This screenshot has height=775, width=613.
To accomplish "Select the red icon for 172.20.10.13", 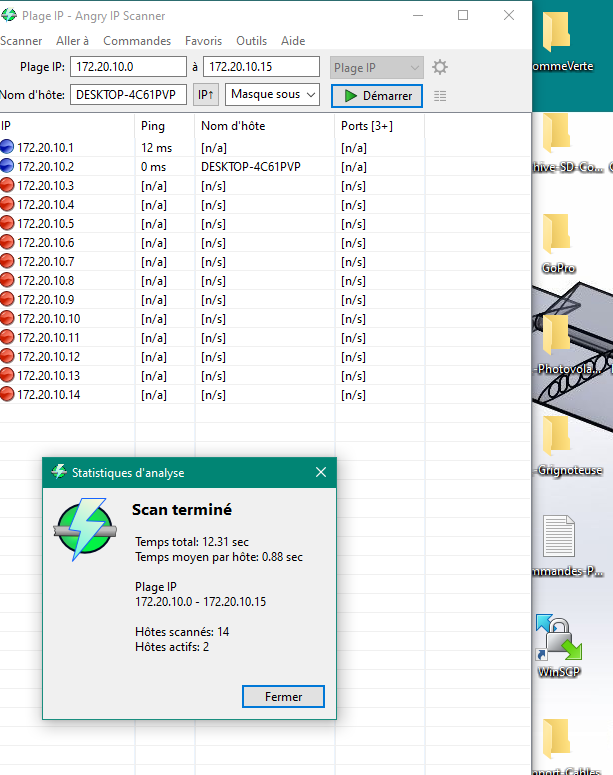I will [7, 375].
